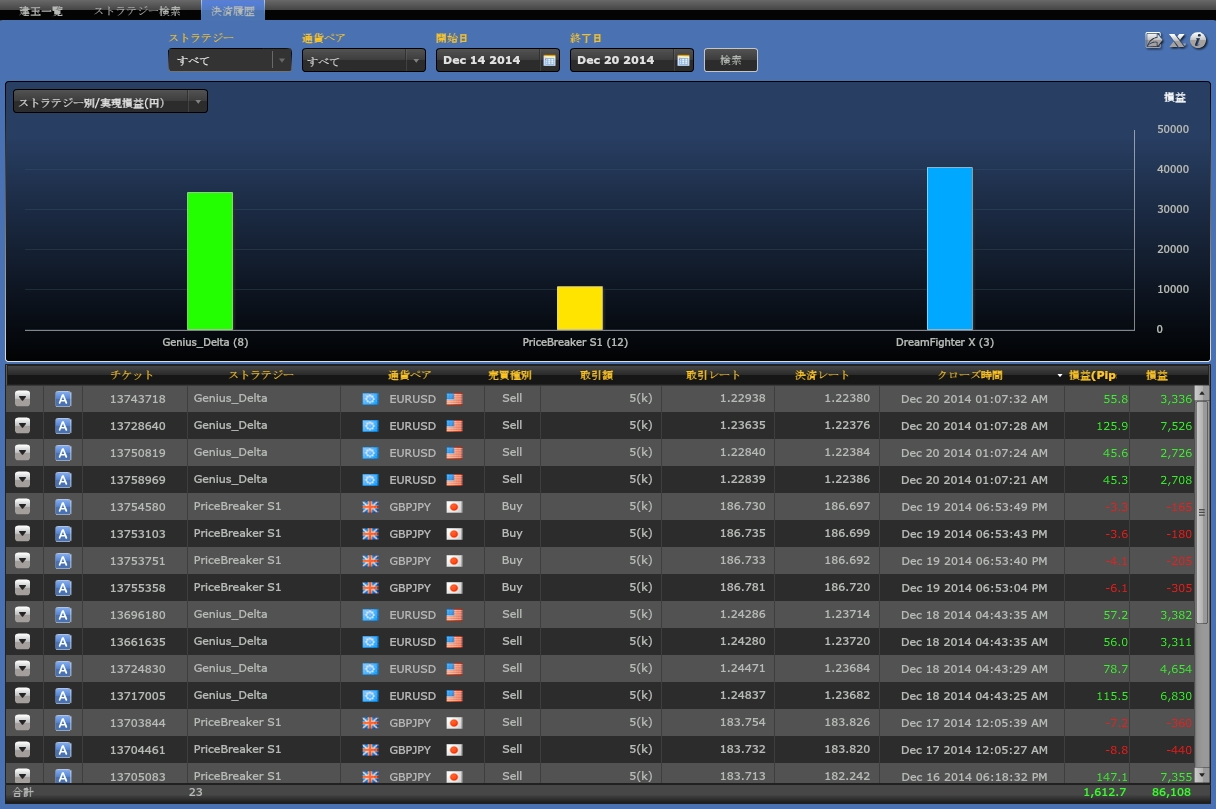Screen dimensions: 1216x809
Task: Sort by 決済レート column header
Action: 822,375
